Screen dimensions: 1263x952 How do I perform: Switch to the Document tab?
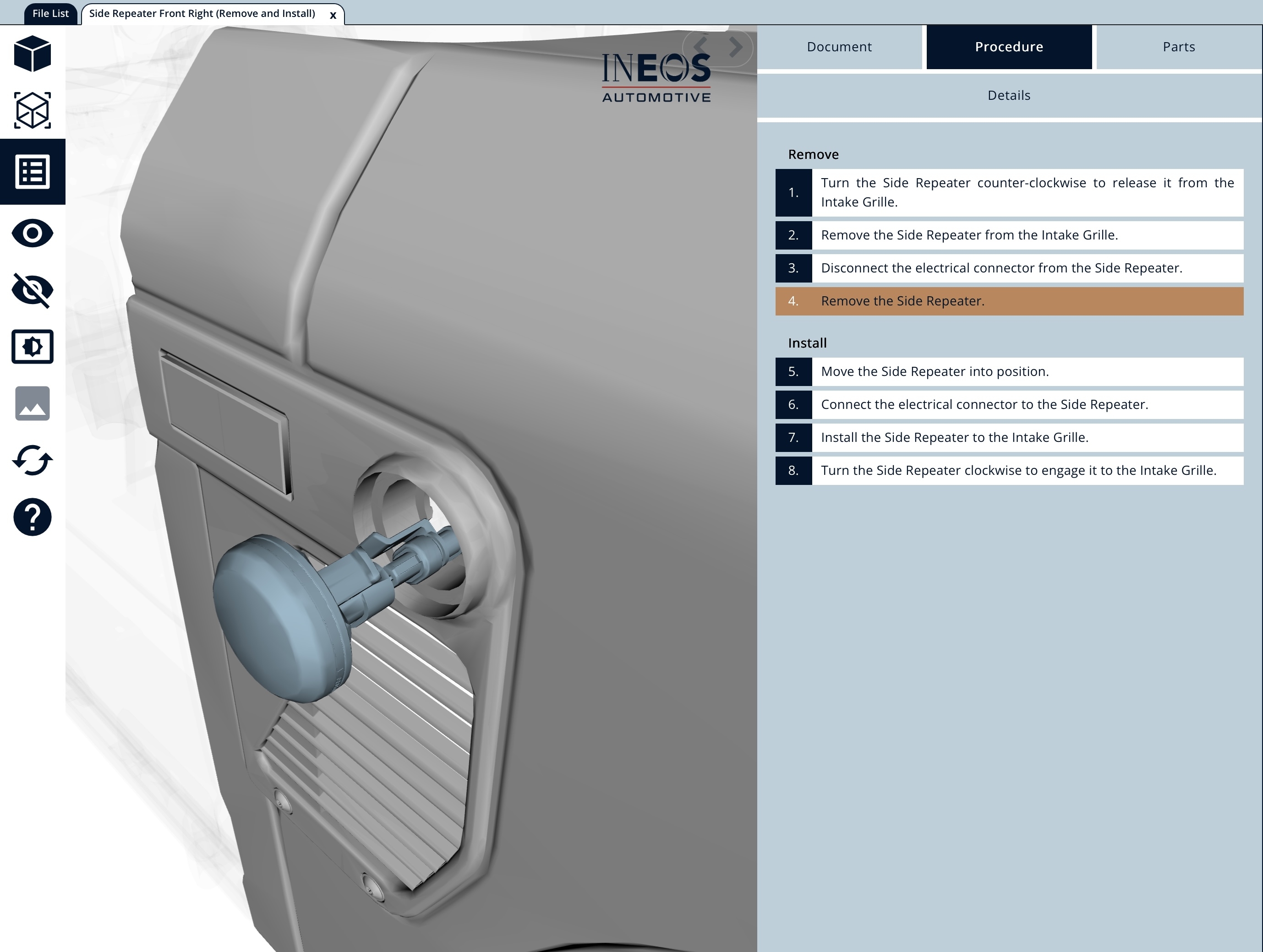tap(839, 47)
